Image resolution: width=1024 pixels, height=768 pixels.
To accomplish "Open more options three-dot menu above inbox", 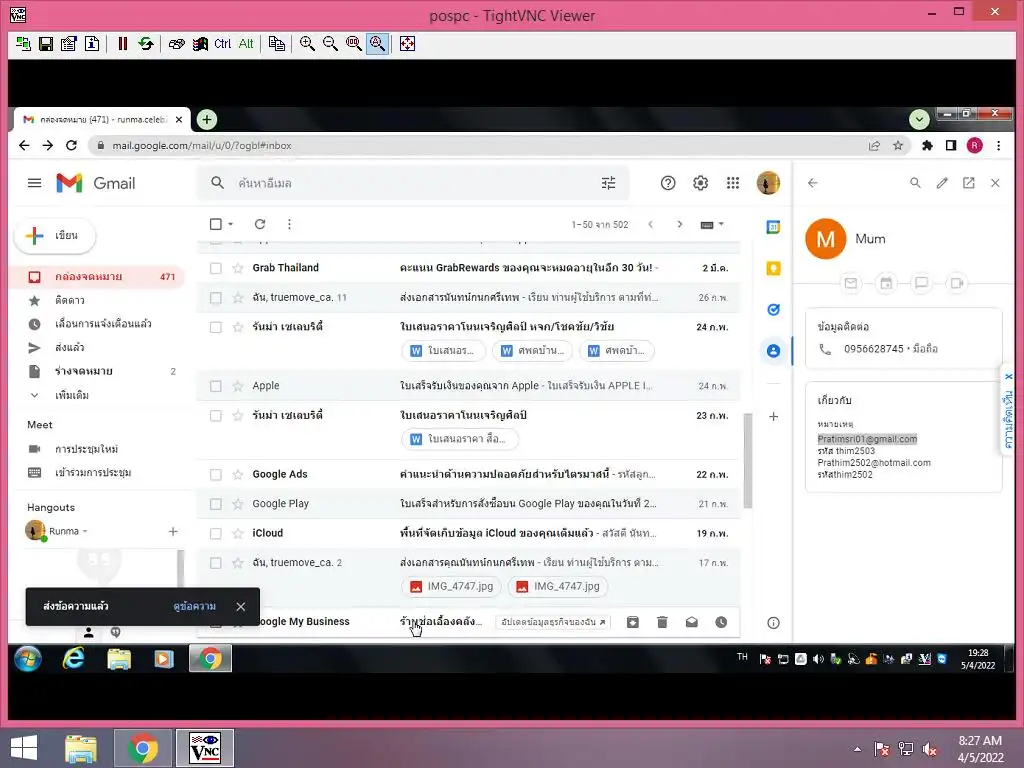I will 289,224.
